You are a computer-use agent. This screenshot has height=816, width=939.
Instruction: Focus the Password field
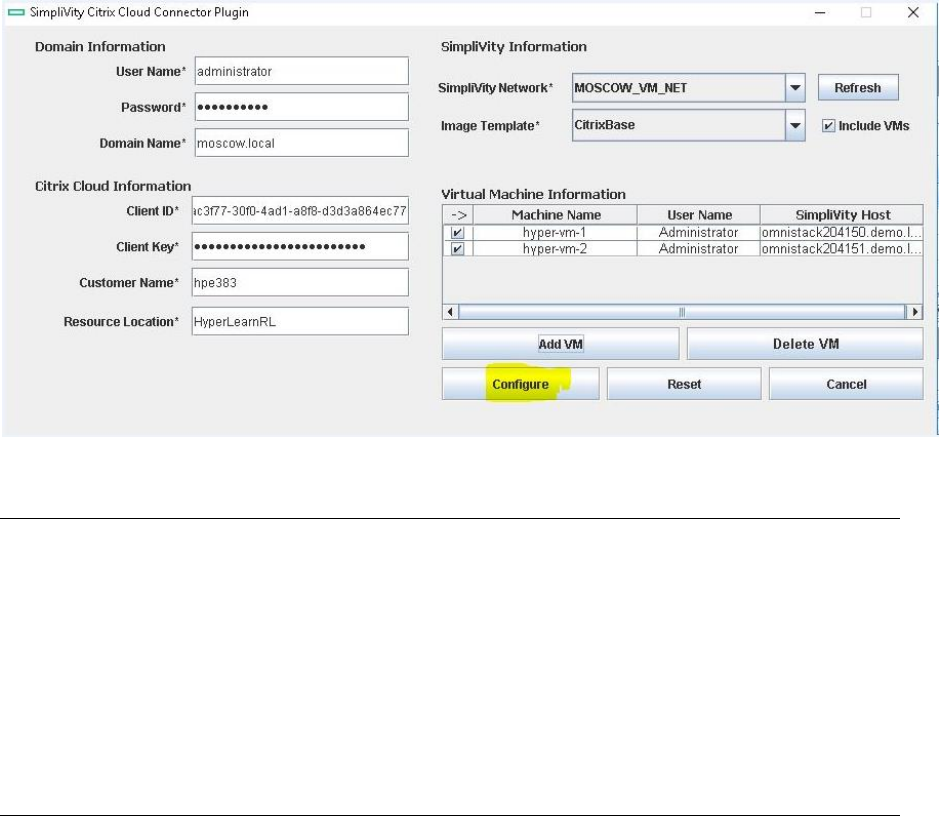302,107
